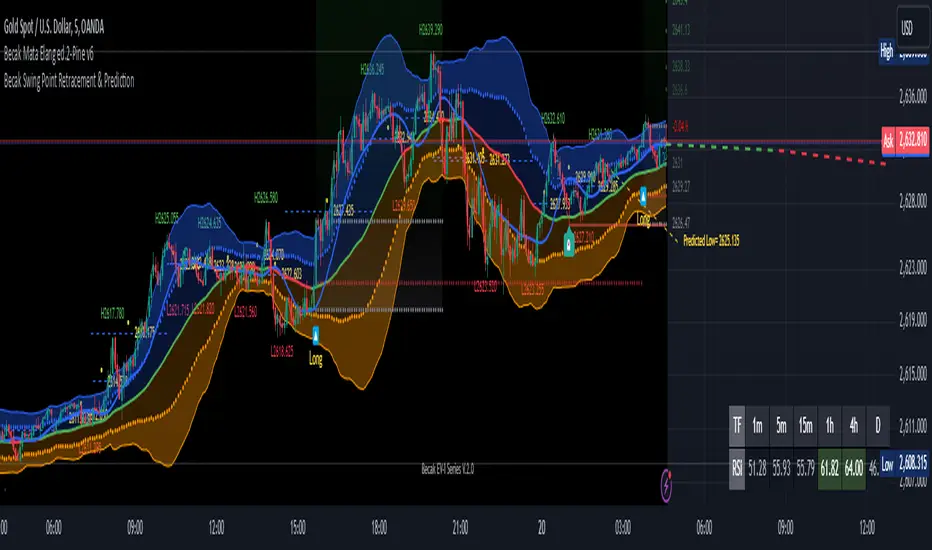Click the Predicted Low= 2625.135 label
This screenshot has width=932, height=550.
711,241
